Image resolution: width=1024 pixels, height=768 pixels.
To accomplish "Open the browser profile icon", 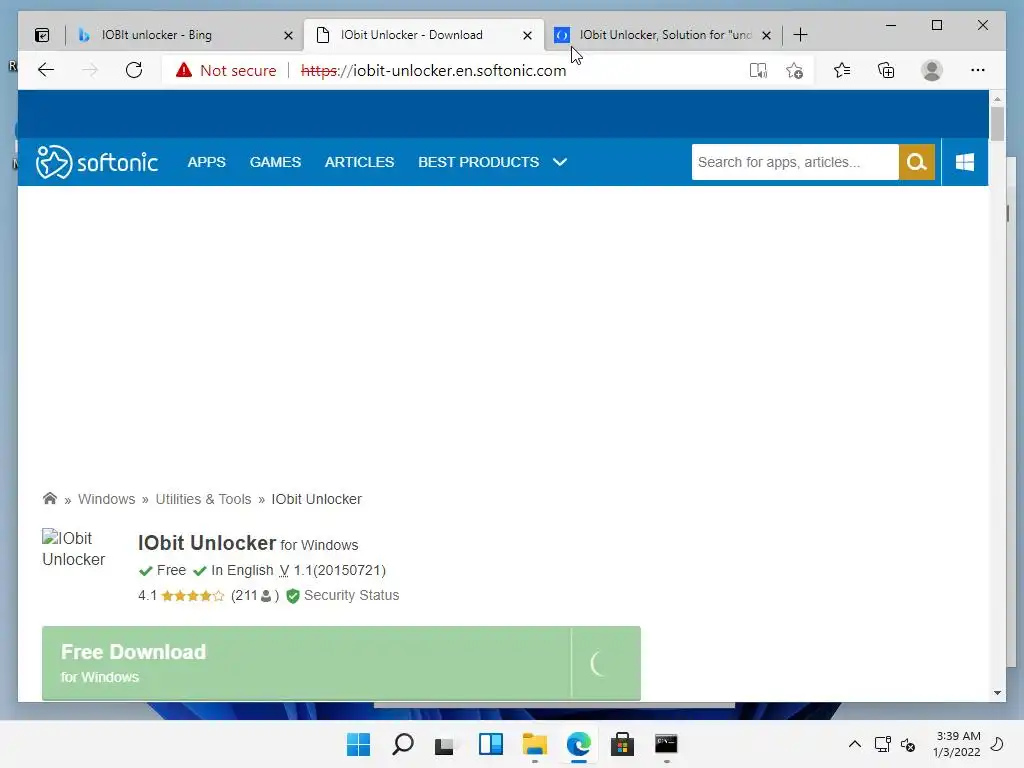I will 932,70.
